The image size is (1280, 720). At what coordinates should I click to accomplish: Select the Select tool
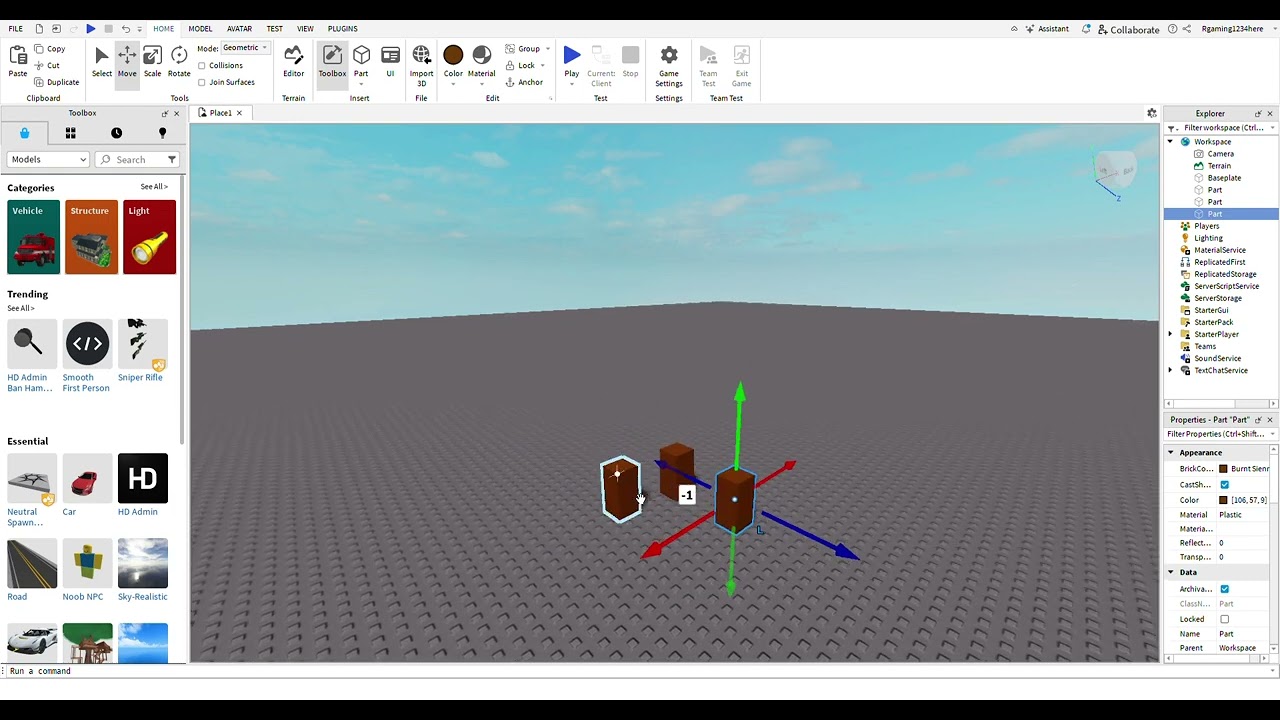point(102,61)
